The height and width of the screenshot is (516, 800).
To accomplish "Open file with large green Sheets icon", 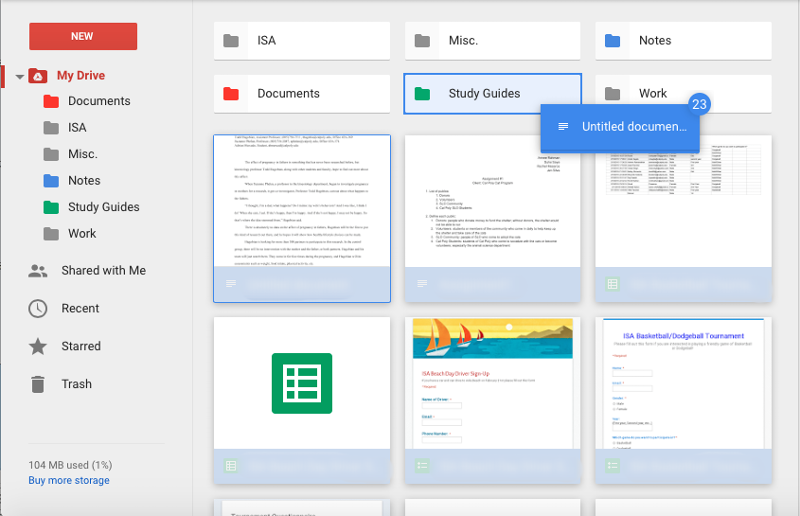I will tap(302, 383).
